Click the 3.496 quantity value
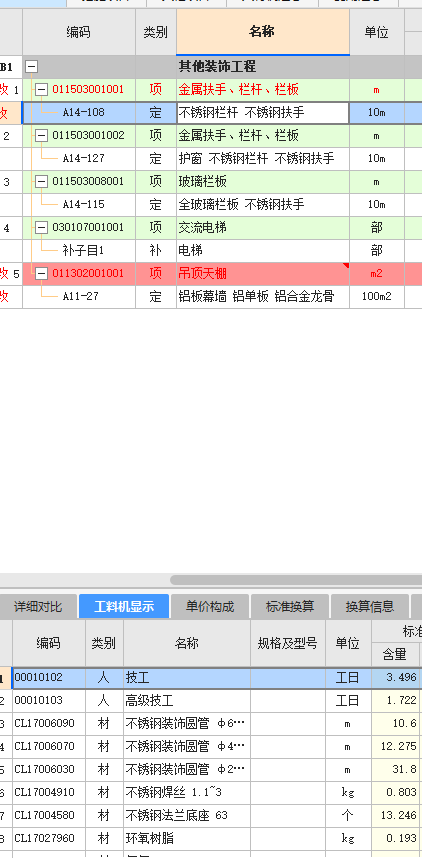Viewport: 422px width, 859px height. point(401,678)
